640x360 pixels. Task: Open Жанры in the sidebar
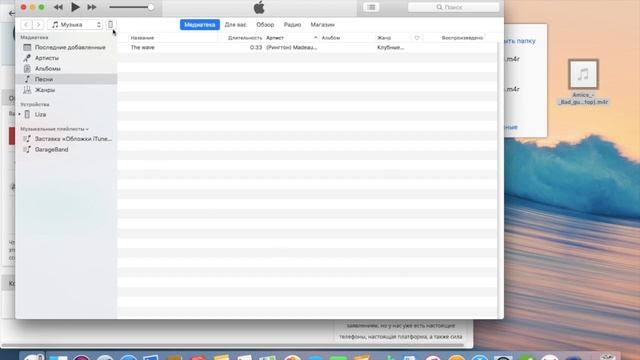[x=66, y=90]
